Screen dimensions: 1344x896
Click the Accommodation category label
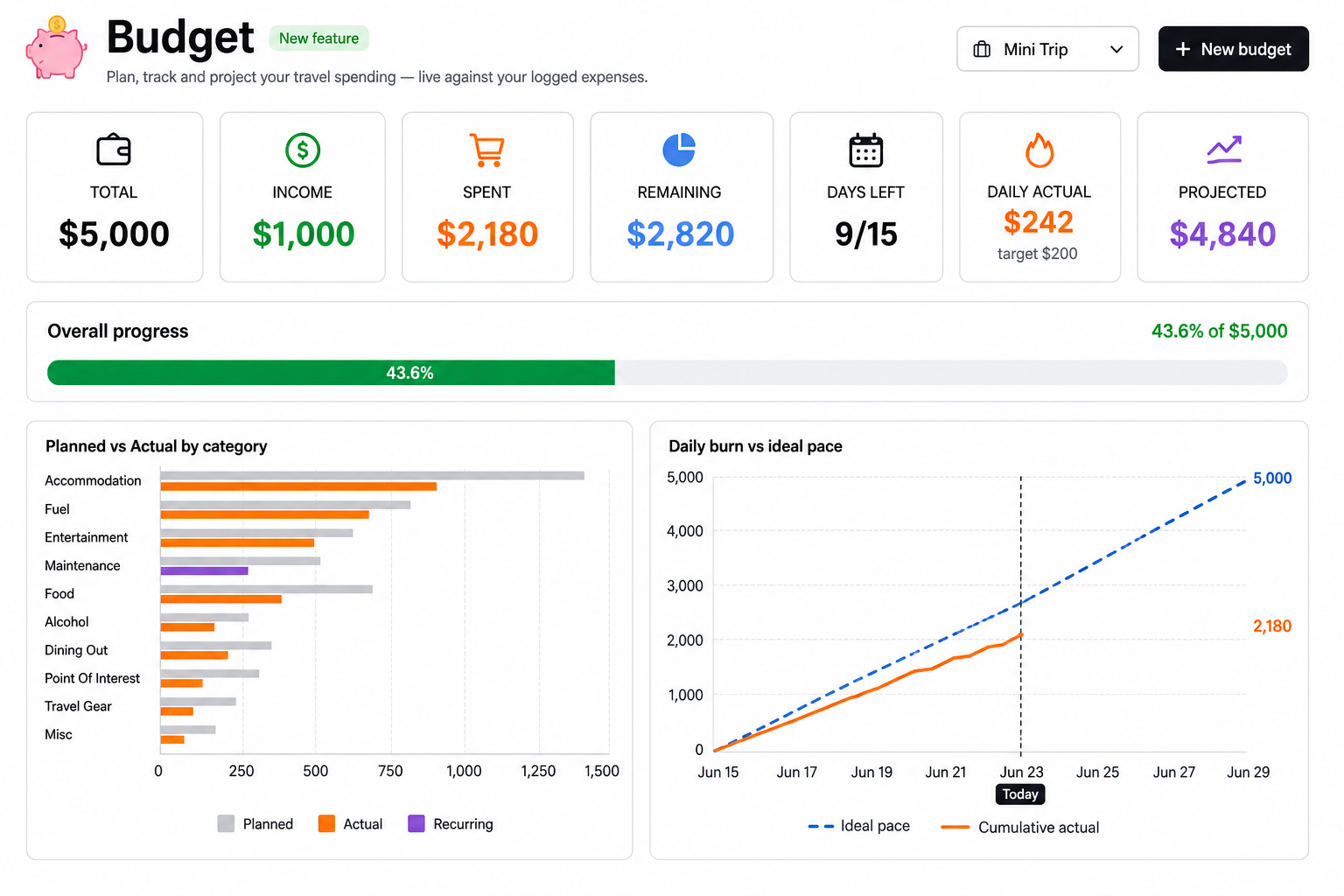tap(93, 480)
